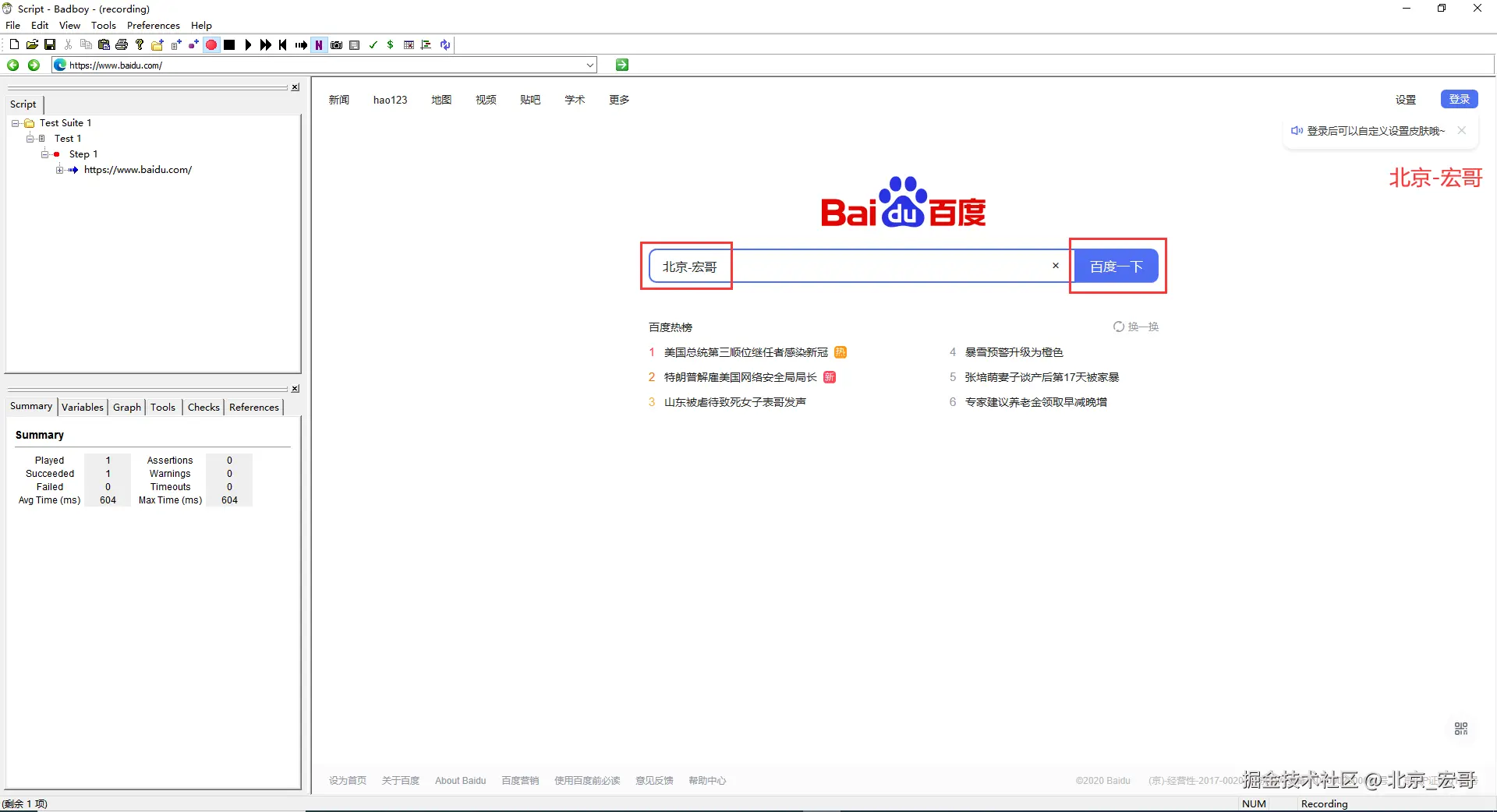Viewport: 1497px width, 812px height.
Task: Toggle recording with the red record button
Action: (x=211, y=44)
